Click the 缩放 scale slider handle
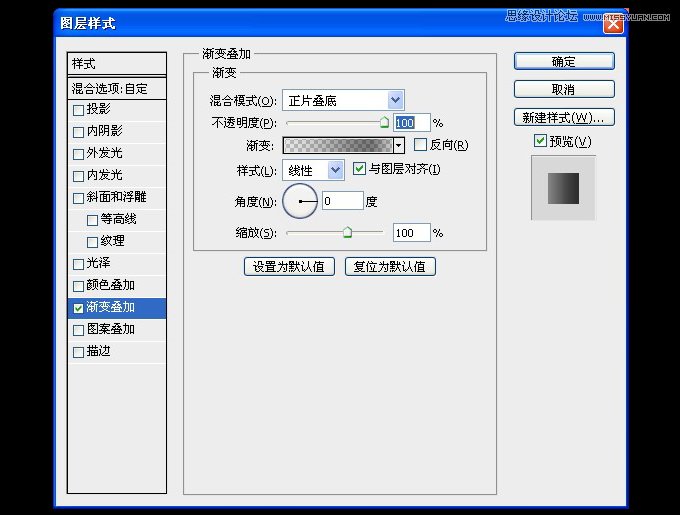The image size is (680, 515). click(x=347, y=232)
